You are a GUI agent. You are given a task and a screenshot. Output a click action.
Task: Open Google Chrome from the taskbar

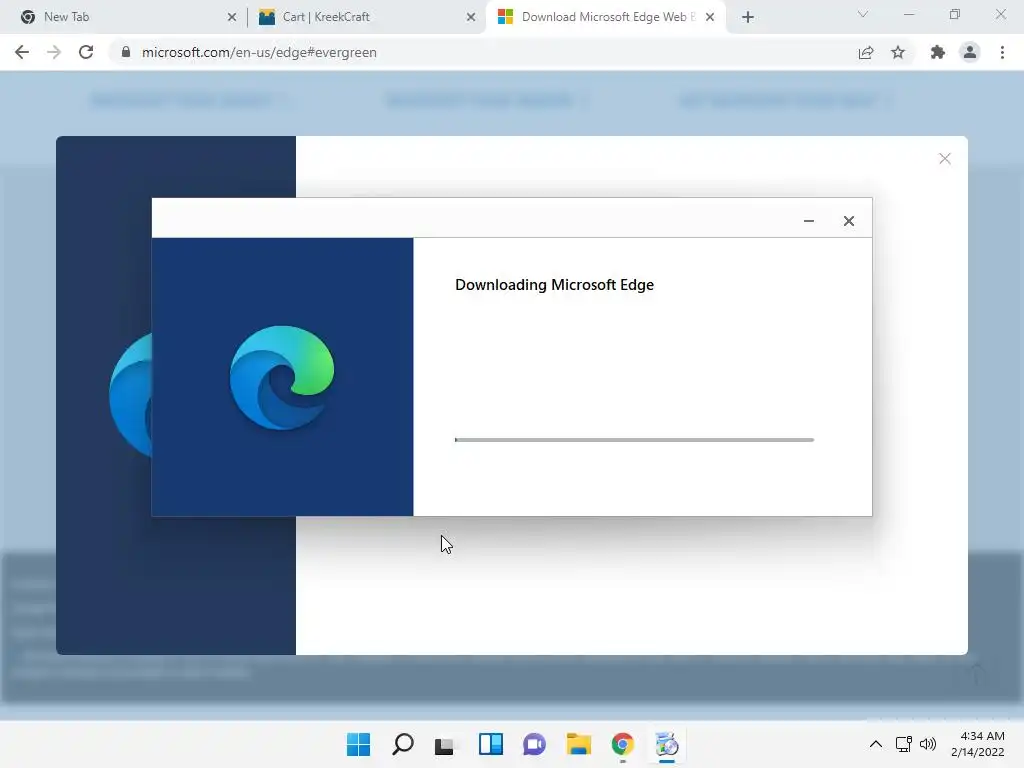[x=622, y=744]
